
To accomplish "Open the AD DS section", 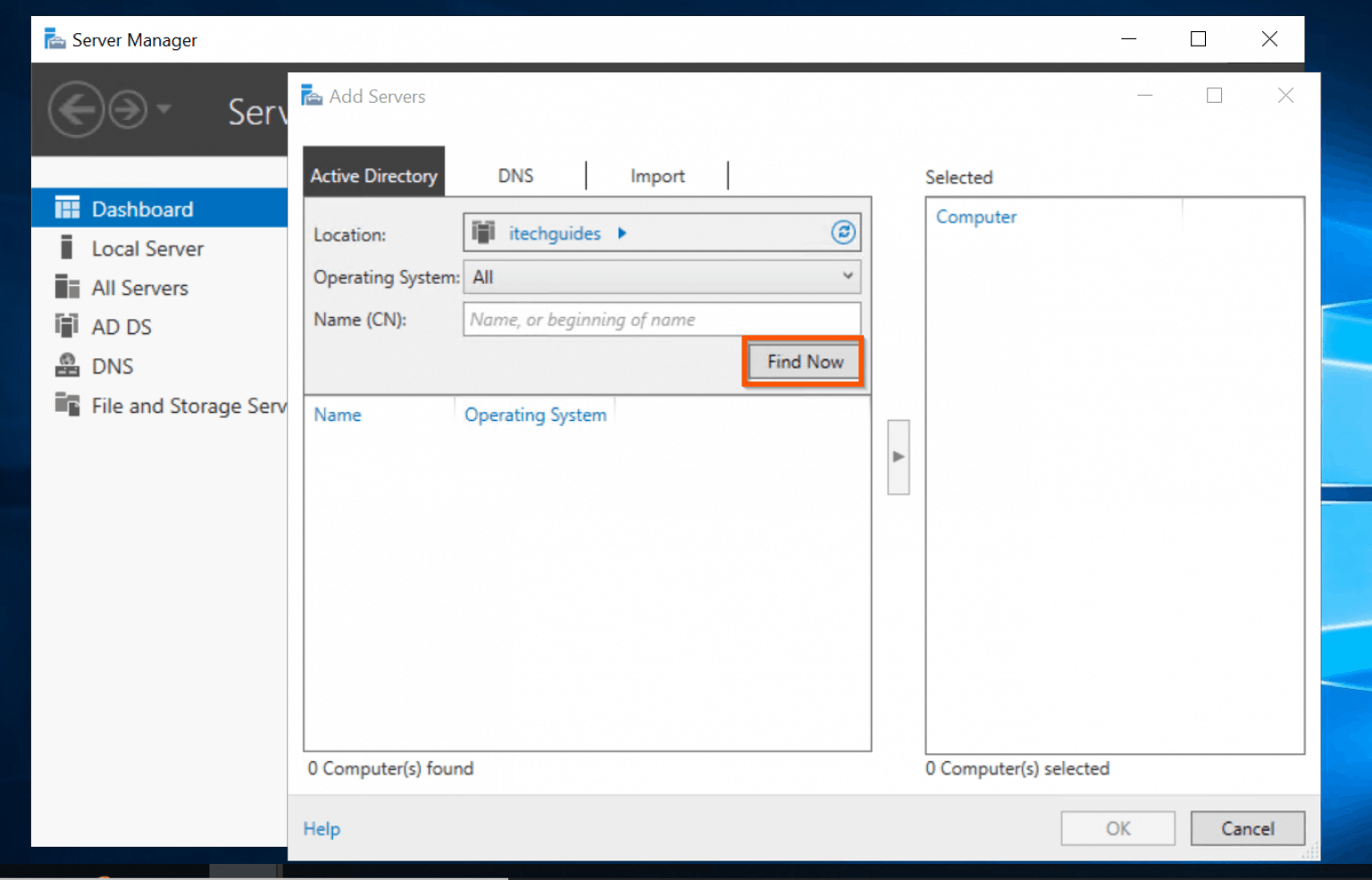I will click(x=122, y=326).
